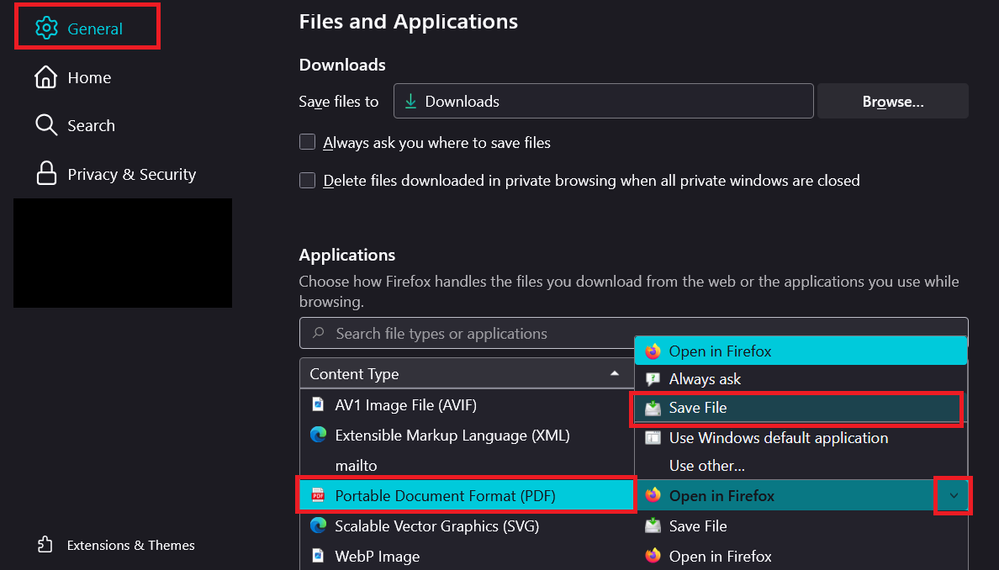This screenshot has width=999, height=570.
Task: Select the WebP Image row
Action: pos(466,556)
